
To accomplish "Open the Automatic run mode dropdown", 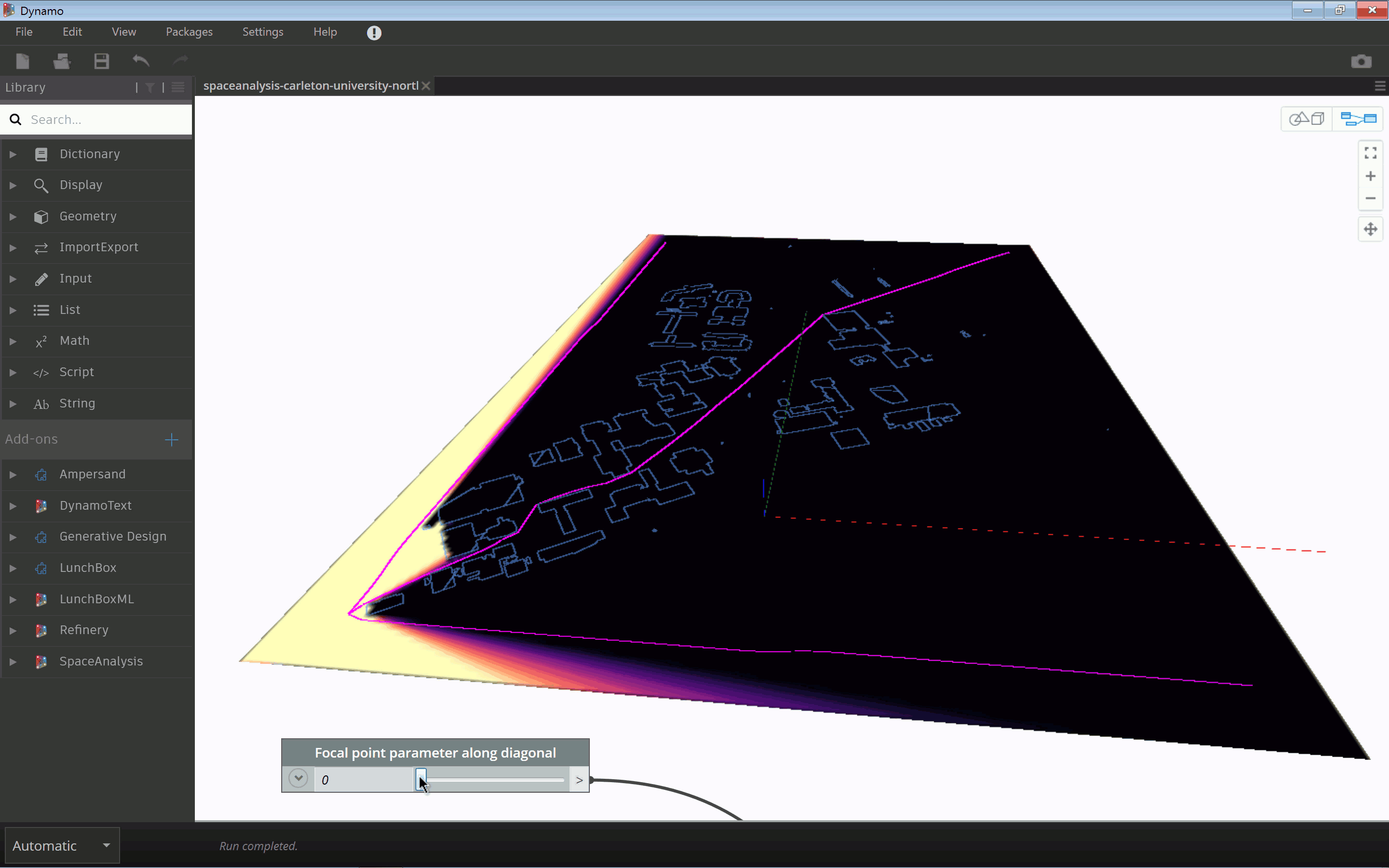I will tap(61, 844).
